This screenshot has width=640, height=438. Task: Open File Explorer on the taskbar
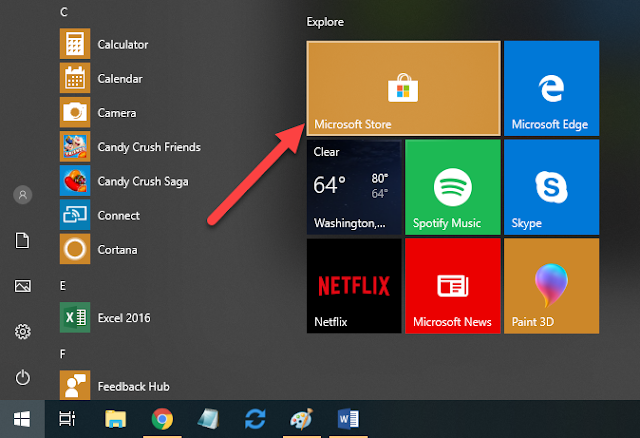pos(116,419)
